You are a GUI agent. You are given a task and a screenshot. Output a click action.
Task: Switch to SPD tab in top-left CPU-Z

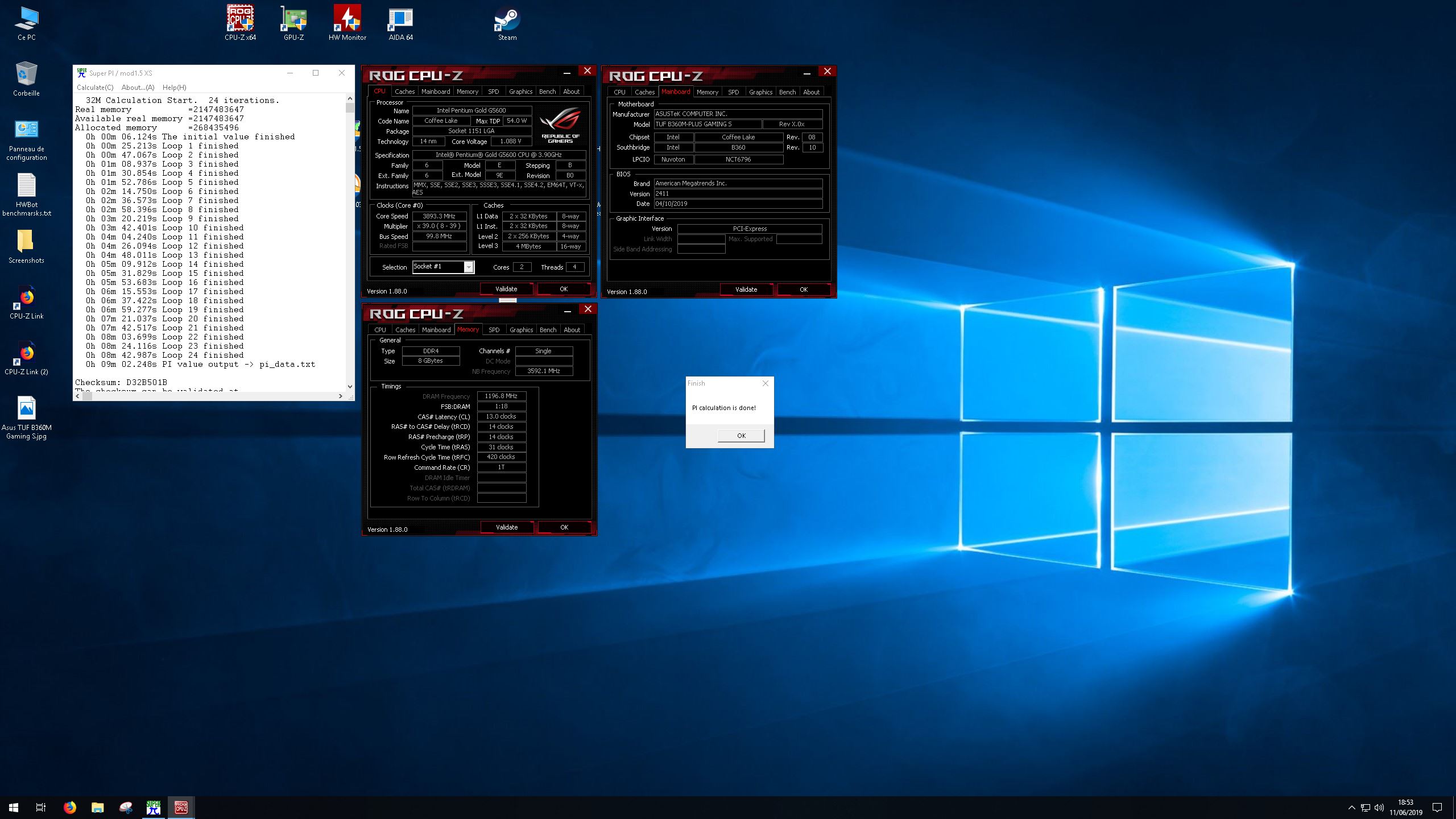click(x=494, y=92)
